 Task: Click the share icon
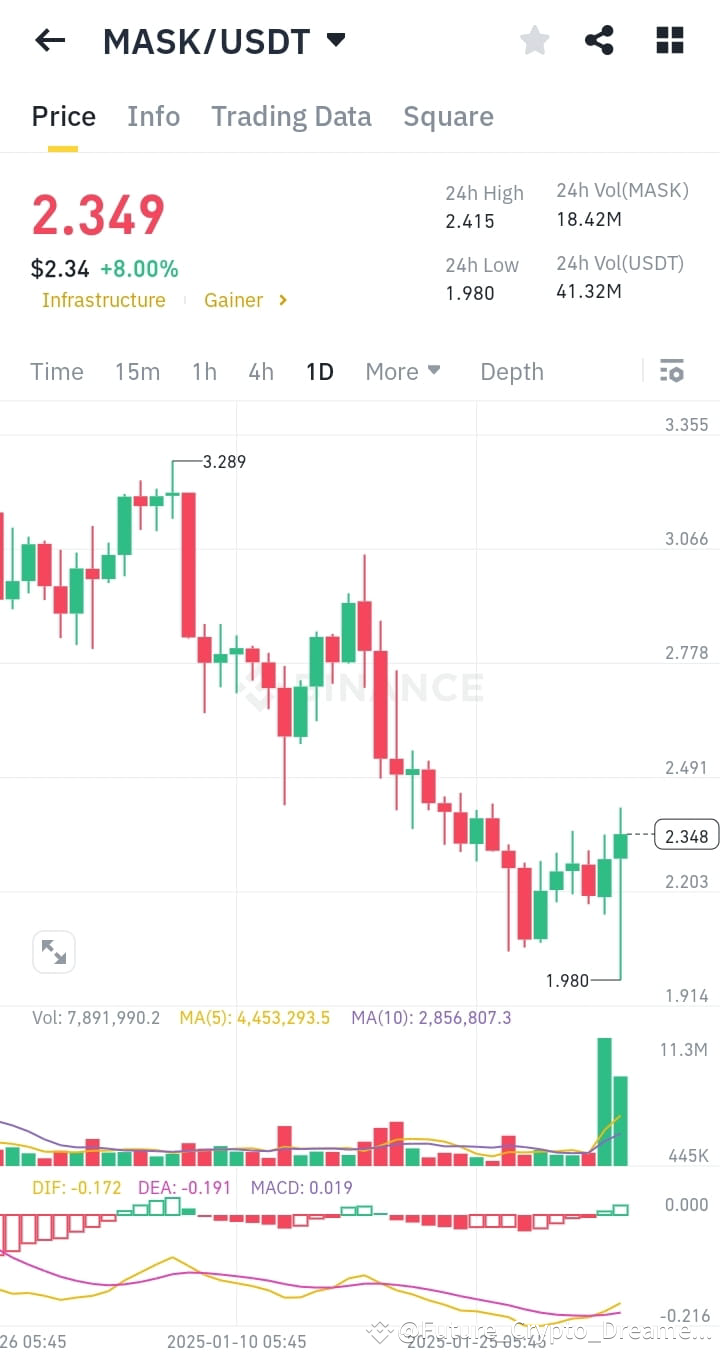600,40
